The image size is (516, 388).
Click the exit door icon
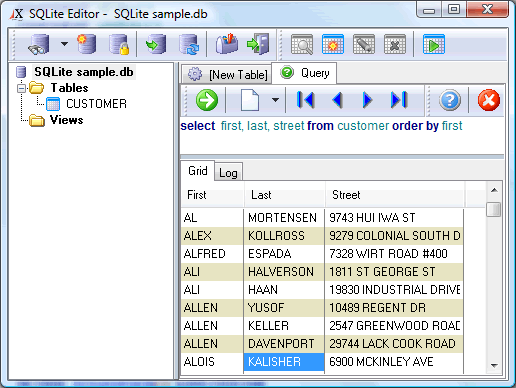point(258,44)
